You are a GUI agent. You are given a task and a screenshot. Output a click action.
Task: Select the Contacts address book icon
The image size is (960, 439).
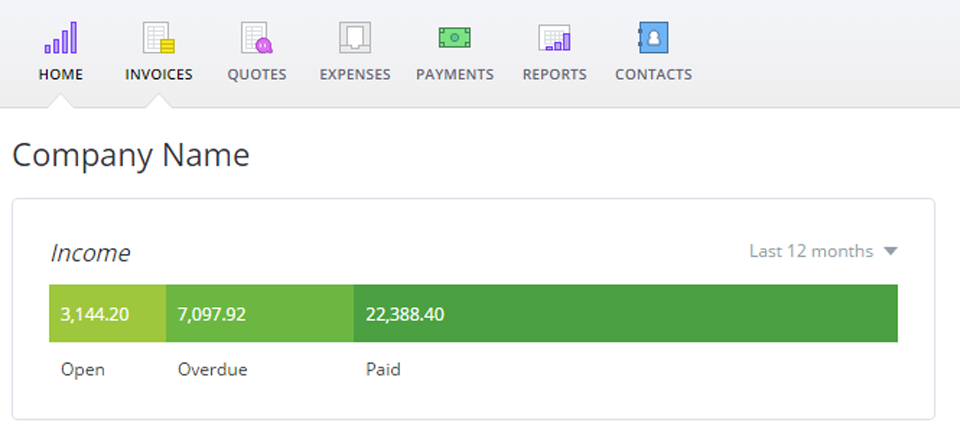tap(653, 38)
